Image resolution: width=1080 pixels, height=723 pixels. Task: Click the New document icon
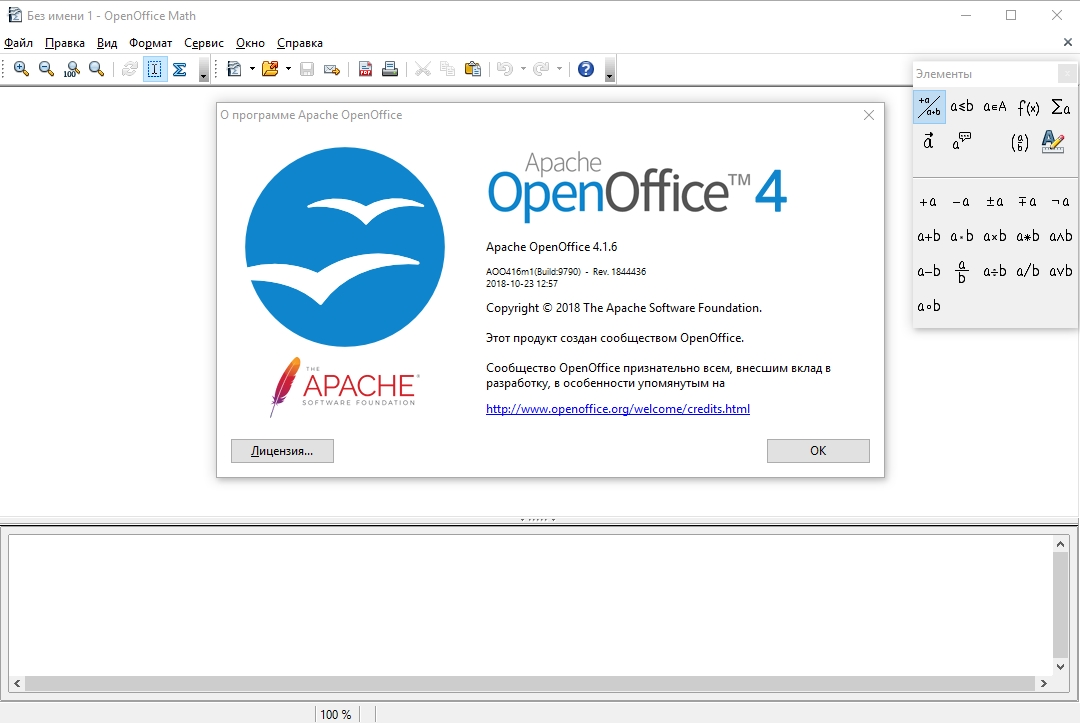coord(234,69)
